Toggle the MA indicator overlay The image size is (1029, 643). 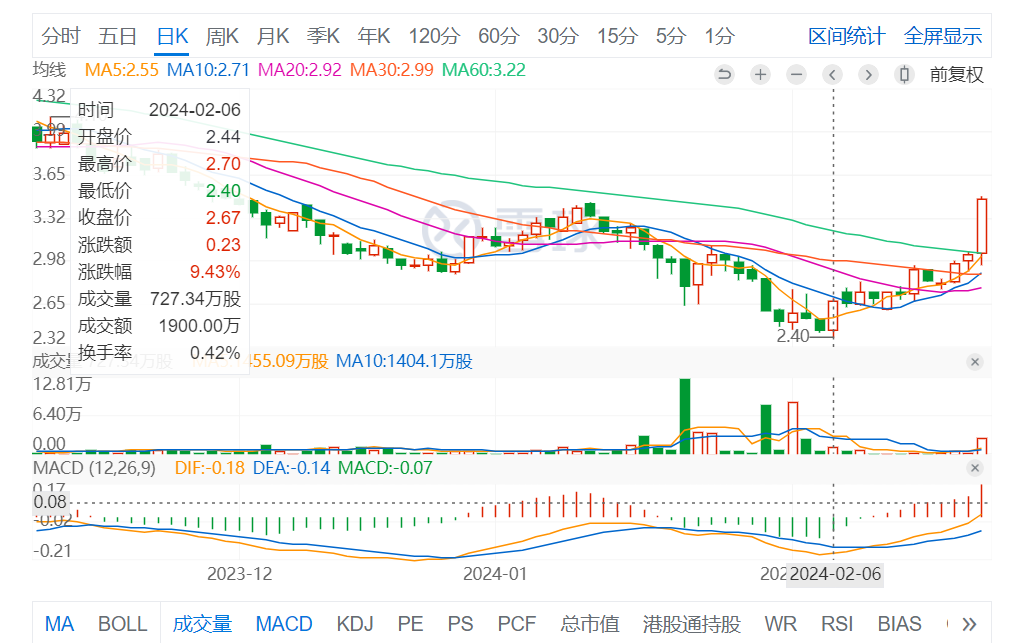(59, 624)
